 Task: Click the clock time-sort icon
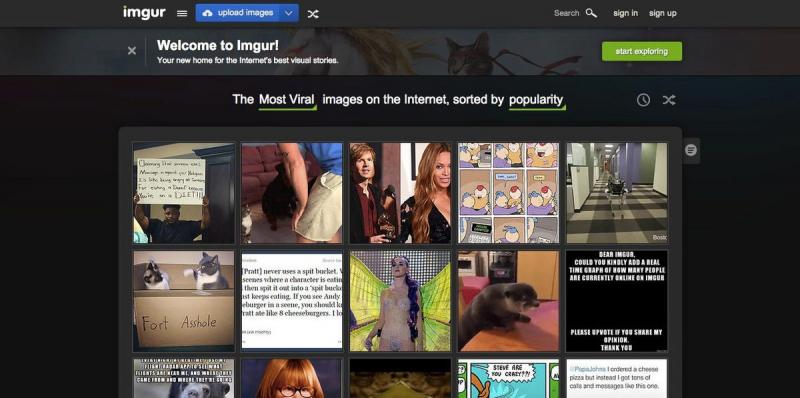(x=643, y=100)
